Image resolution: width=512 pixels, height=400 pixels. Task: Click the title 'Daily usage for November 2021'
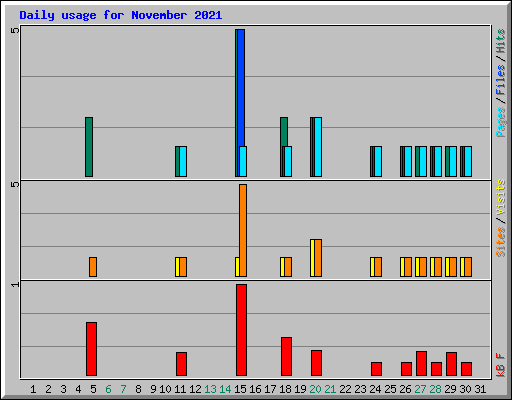point(121,15)
